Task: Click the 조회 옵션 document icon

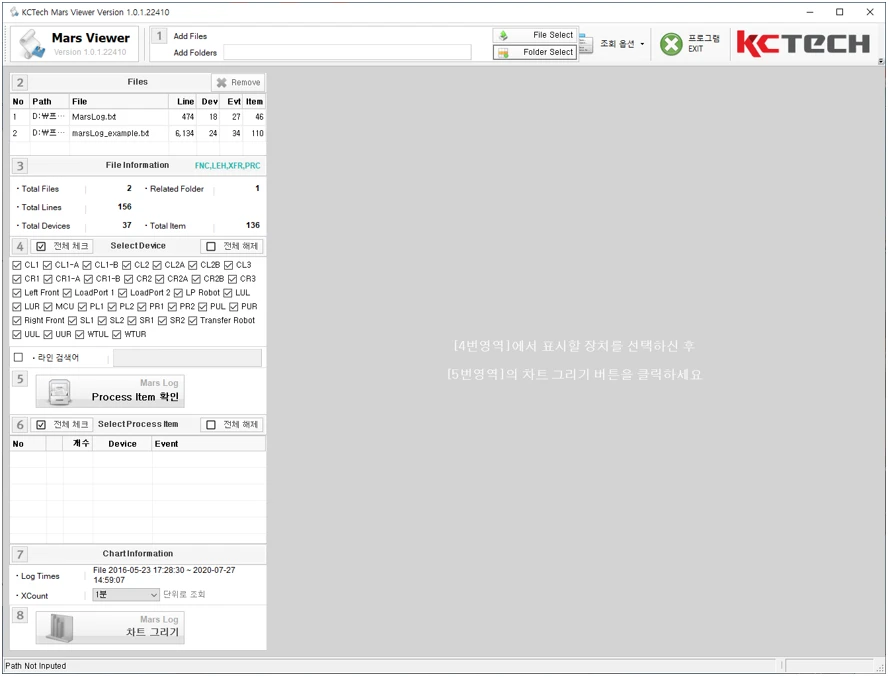Action: point(586,44)
